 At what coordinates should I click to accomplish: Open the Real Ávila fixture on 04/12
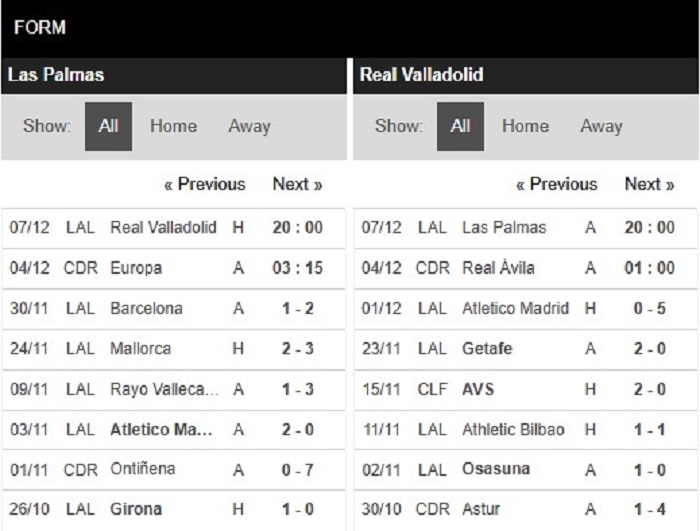525,268
